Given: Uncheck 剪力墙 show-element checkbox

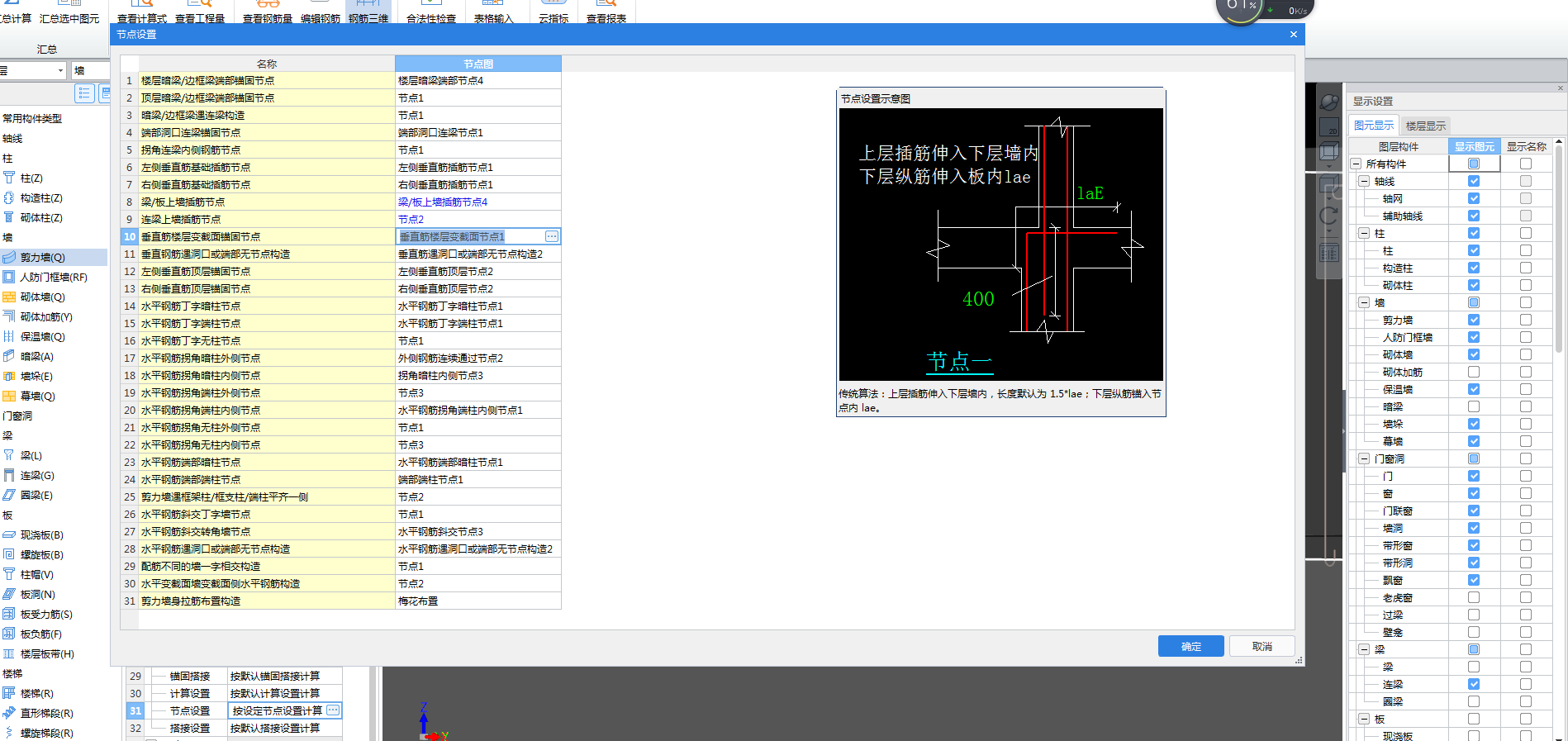Looking at the screenshot, I should (x=1474, y=320).
